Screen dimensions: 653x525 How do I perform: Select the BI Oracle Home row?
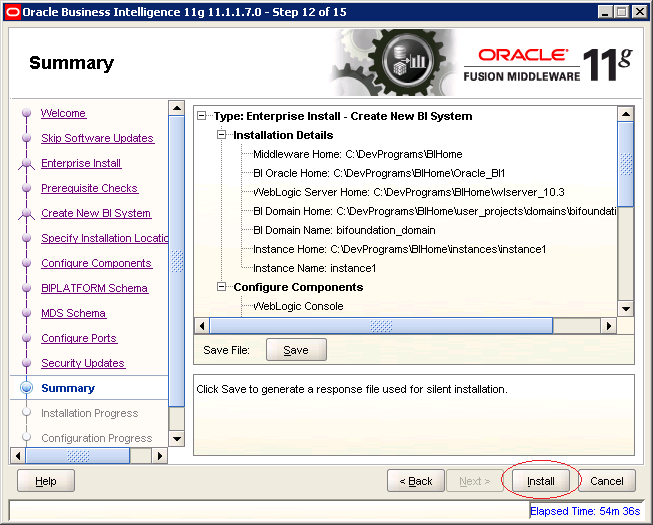point(379,173)
